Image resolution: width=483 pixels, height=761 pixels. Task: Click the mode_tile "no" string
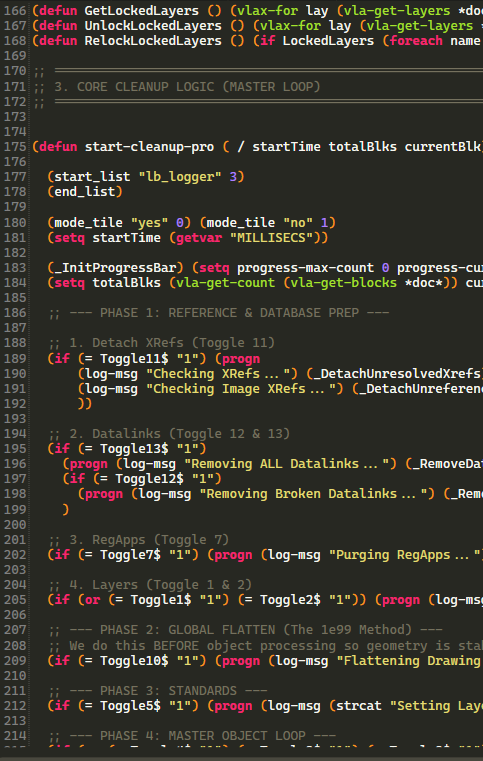pyautogui.click(x=298, y=223)
